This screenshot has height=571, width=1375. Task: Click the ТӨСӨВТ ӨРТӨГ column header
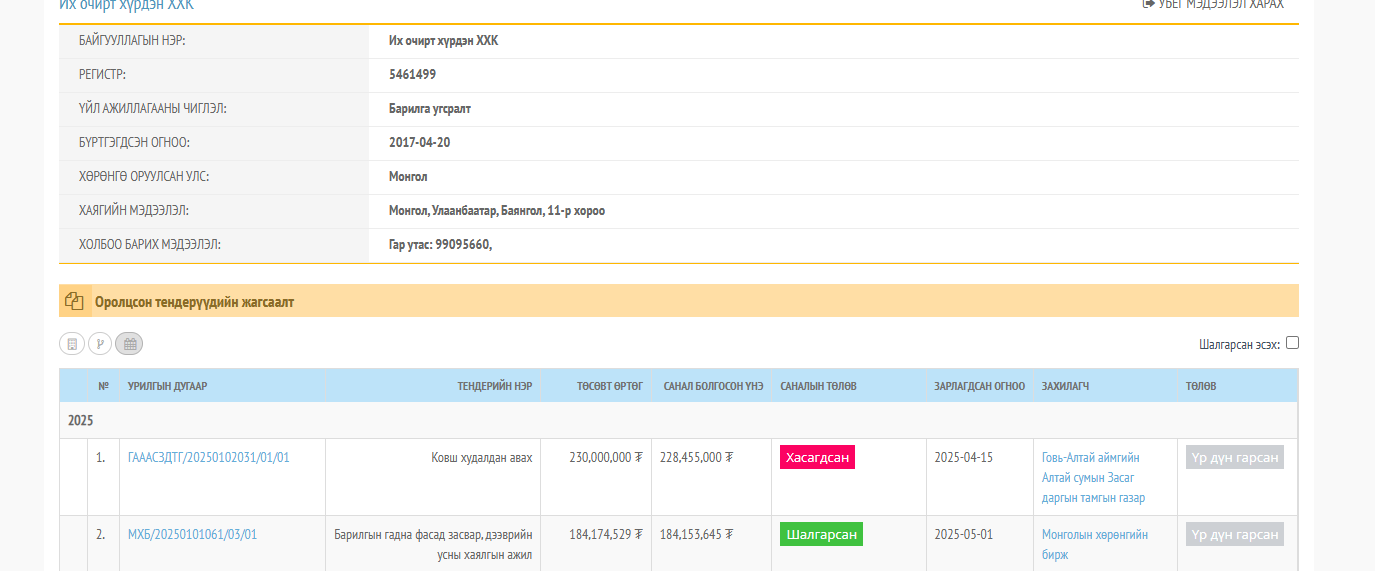pyautogui.click(x=609, y=386)
